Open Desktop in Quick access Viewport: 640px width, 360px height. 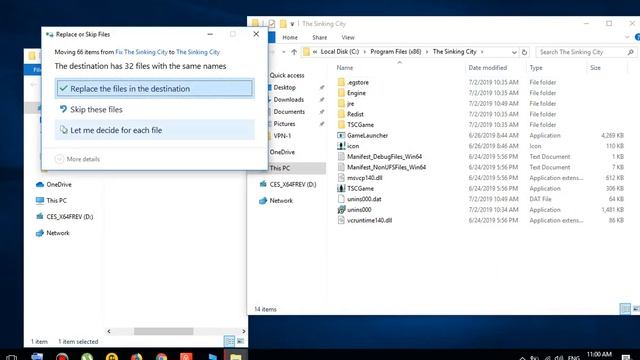pyautogui.click(x=284, y=87)
